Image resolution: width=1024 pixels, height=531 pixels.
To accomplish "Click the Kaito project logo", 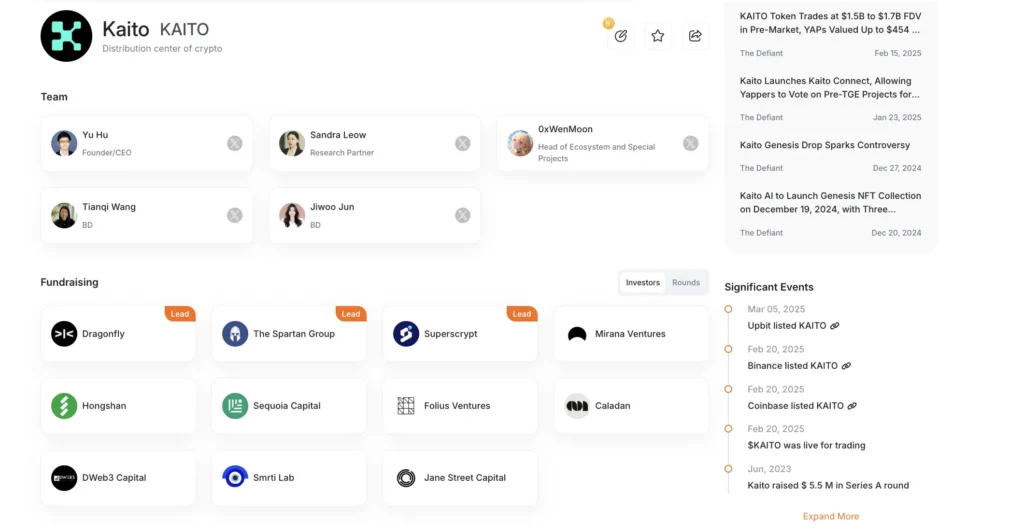I will 67,36.
